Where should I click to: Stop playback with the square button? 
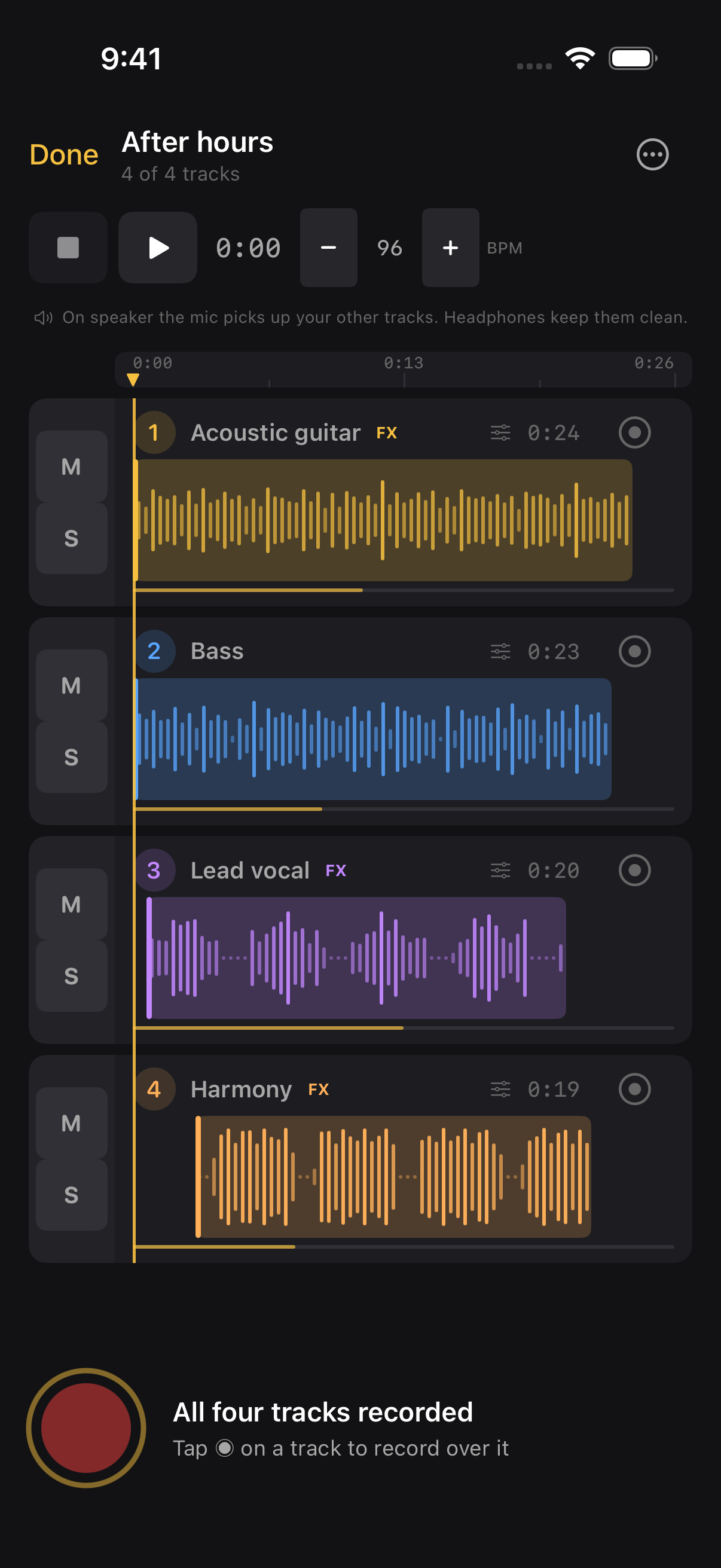click(x=68, y=248)
